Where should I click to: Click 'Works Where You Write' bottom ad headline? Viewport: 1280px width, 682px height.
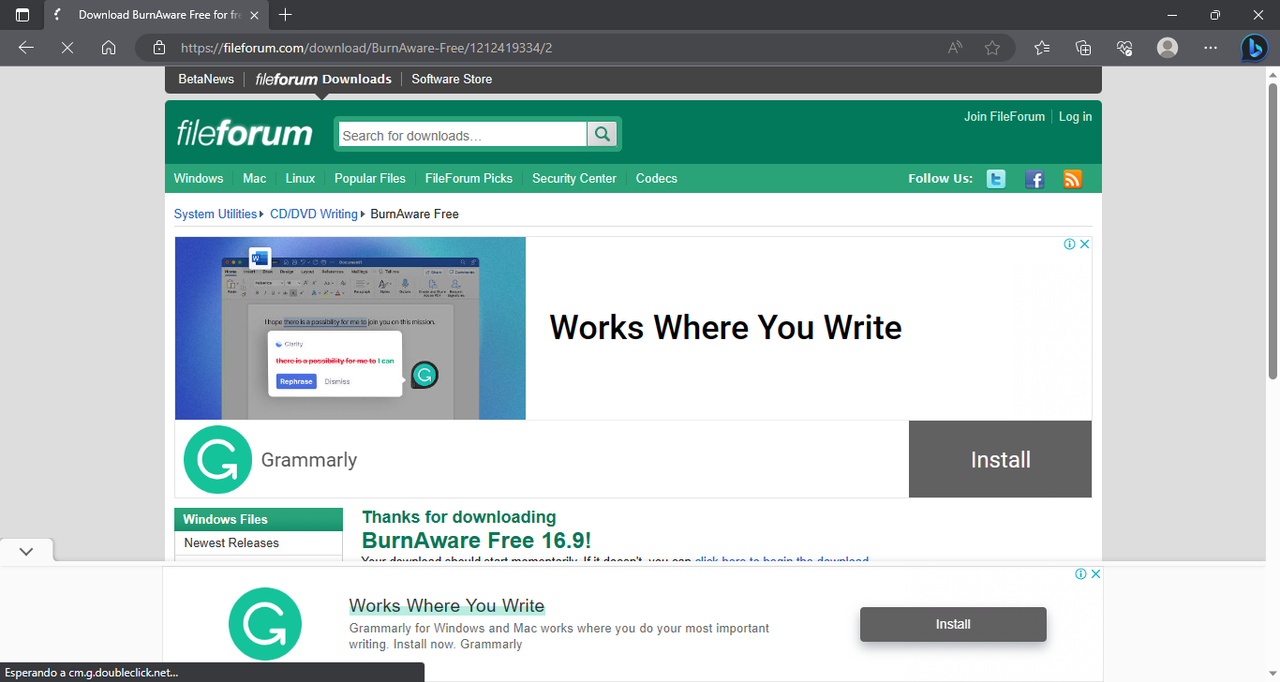pos(447,606)
